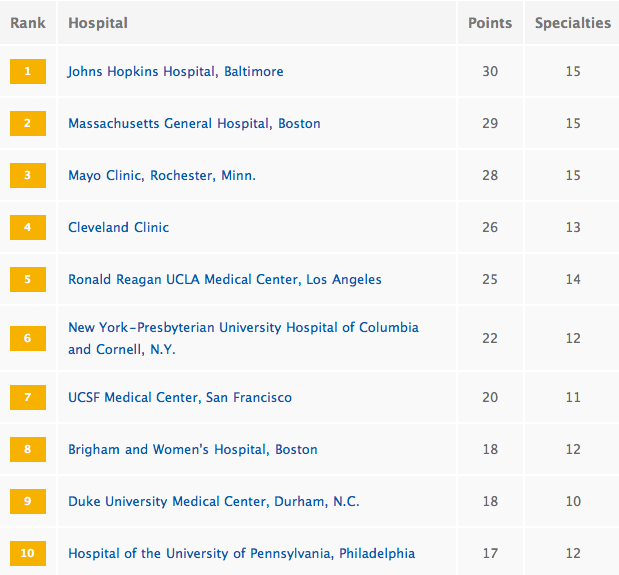Click the rank 2 orange badge

click(x=28, y=124)
